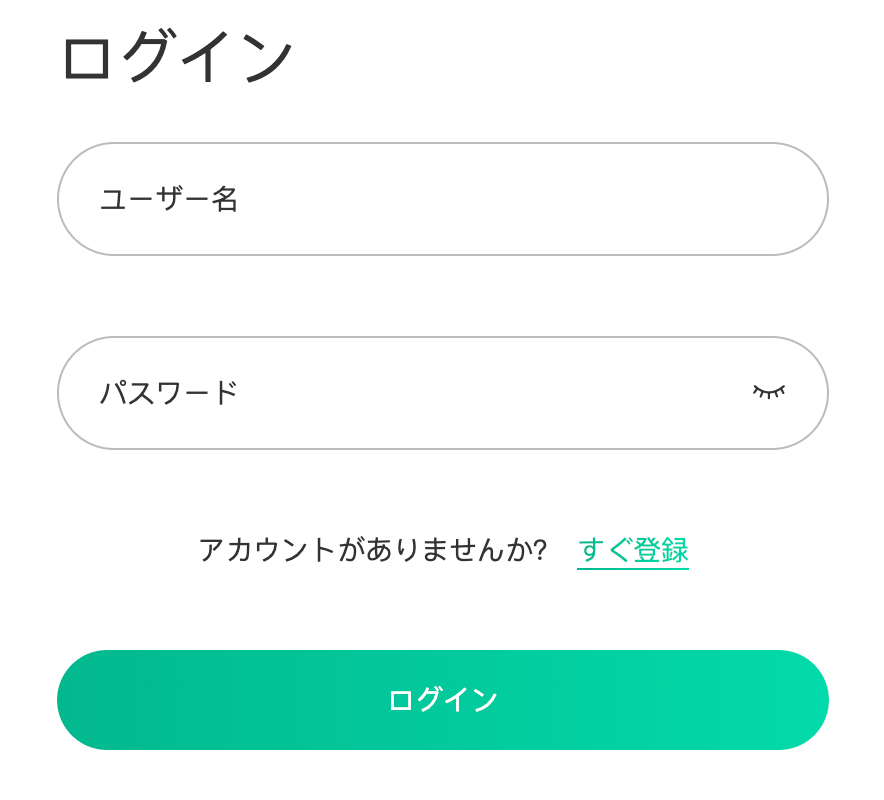The height and width of the screenshot is (800, 884).
Task: Click the underlined すぐ登録 text
Action: 633,550
